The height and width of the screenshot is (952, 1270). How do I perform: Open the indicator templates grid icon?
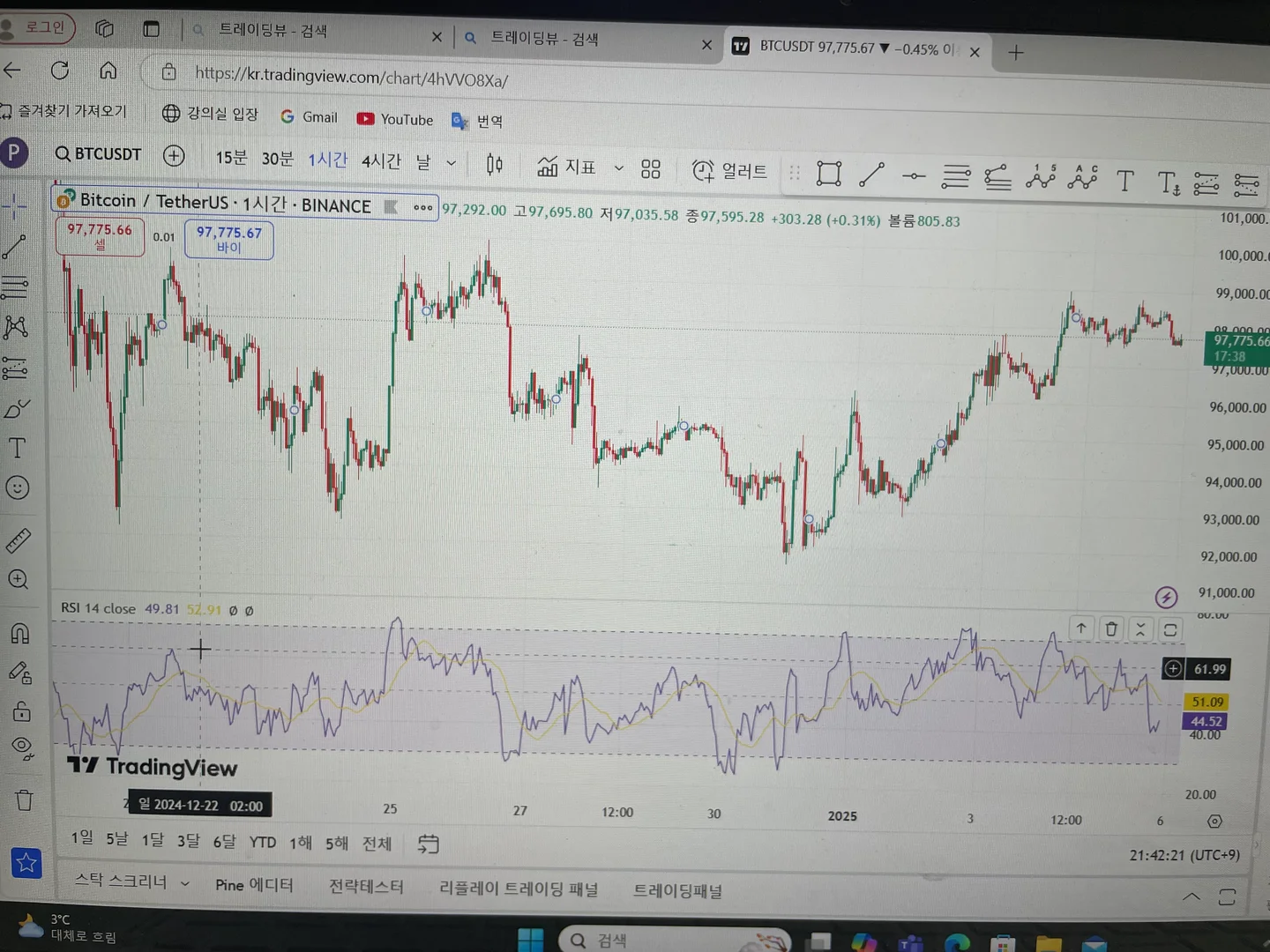[x=651, y=169]
